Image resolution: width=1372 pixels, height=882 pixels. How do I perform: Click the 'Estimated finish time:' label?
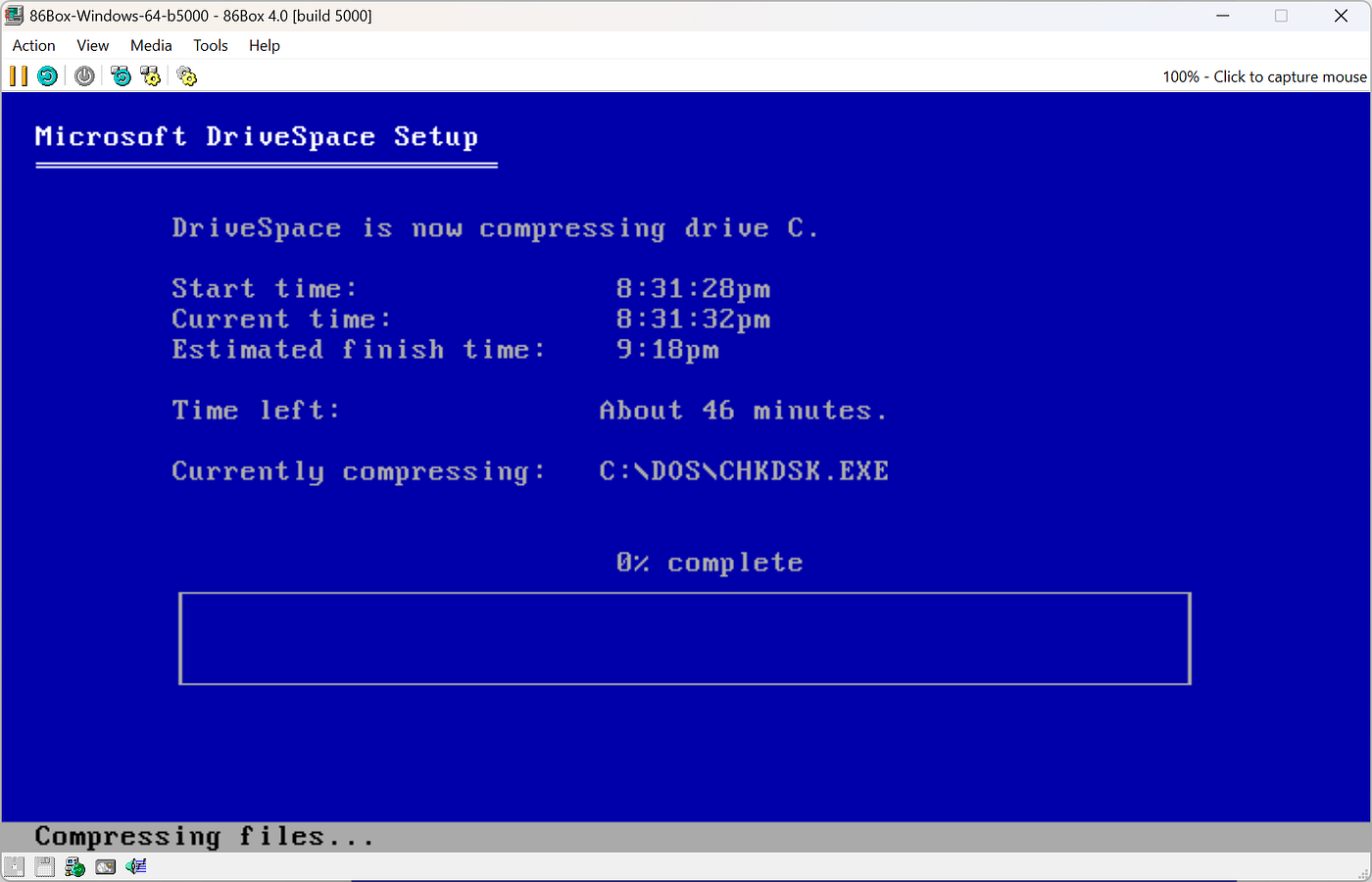359,350
